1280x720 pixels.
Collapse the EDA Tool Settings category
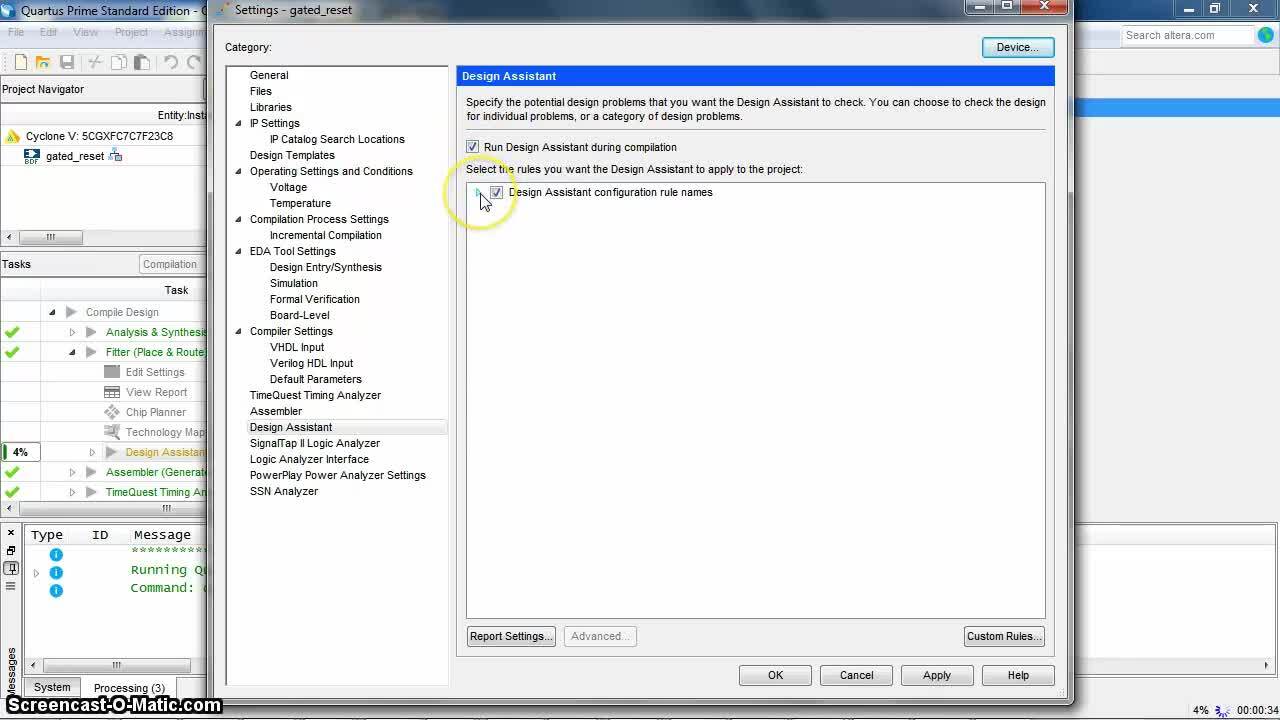(x=239, y=251)
